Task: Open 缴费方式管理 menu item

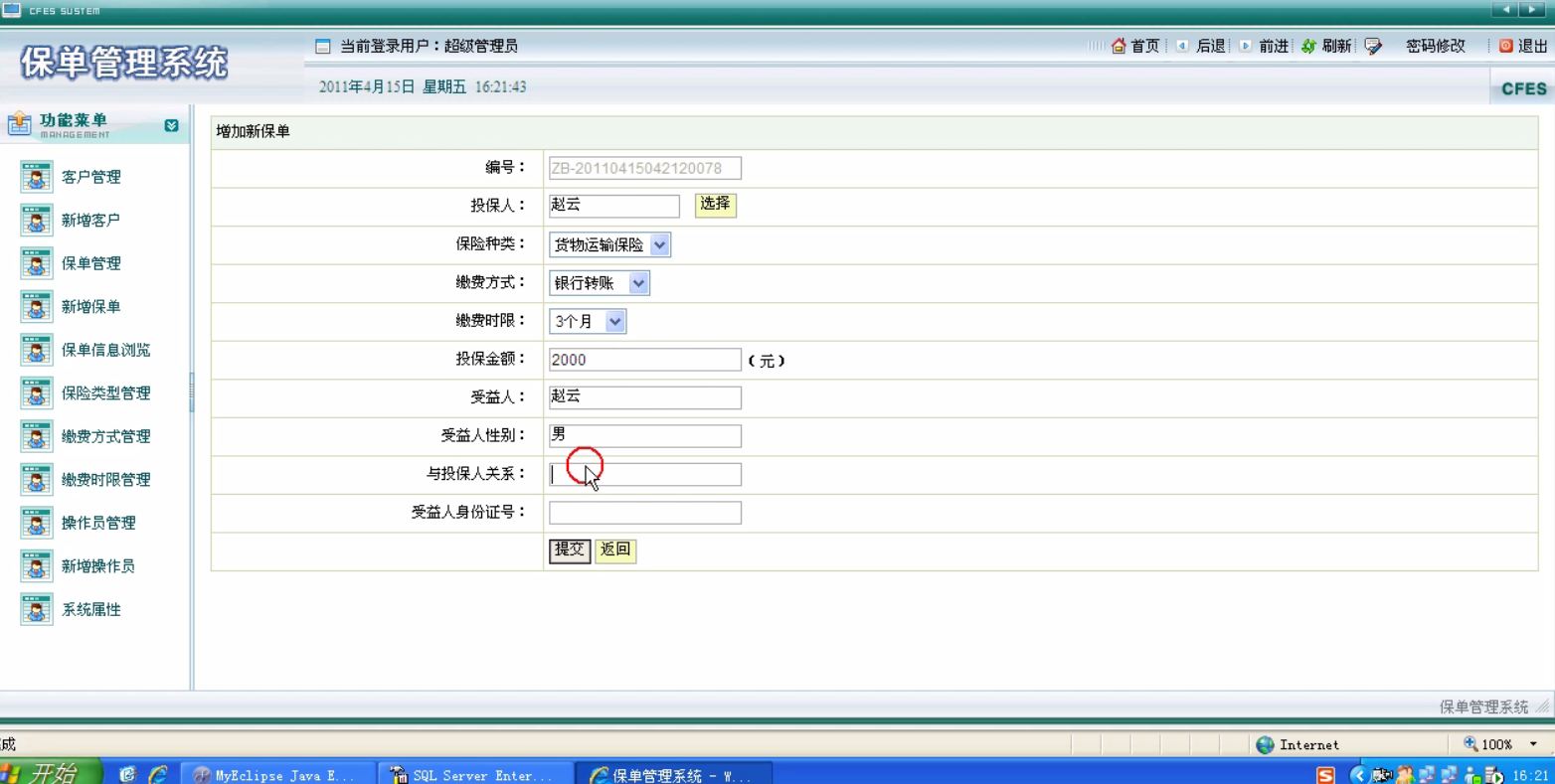Action: pyautogui.click(x=106, y=436)
